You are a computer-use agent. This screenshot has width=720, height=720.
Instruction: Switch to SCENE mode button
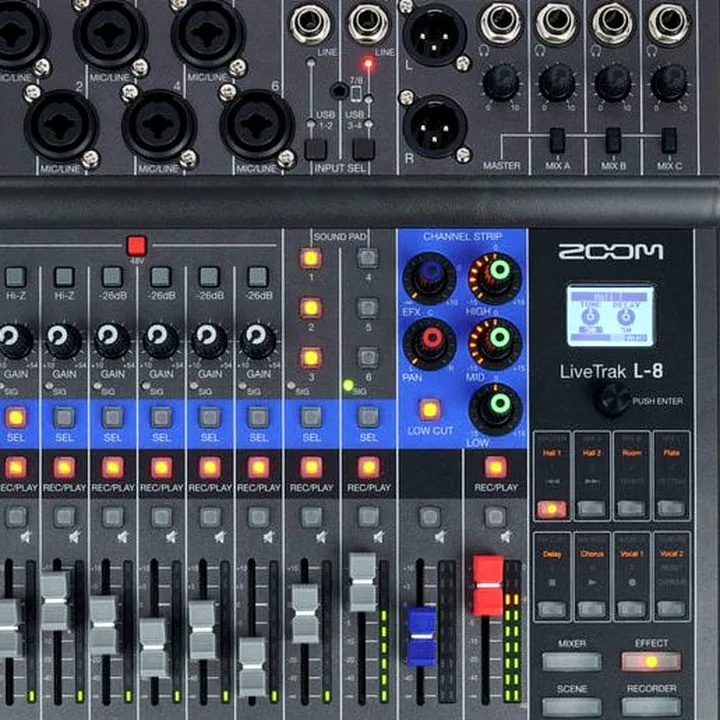572,707
